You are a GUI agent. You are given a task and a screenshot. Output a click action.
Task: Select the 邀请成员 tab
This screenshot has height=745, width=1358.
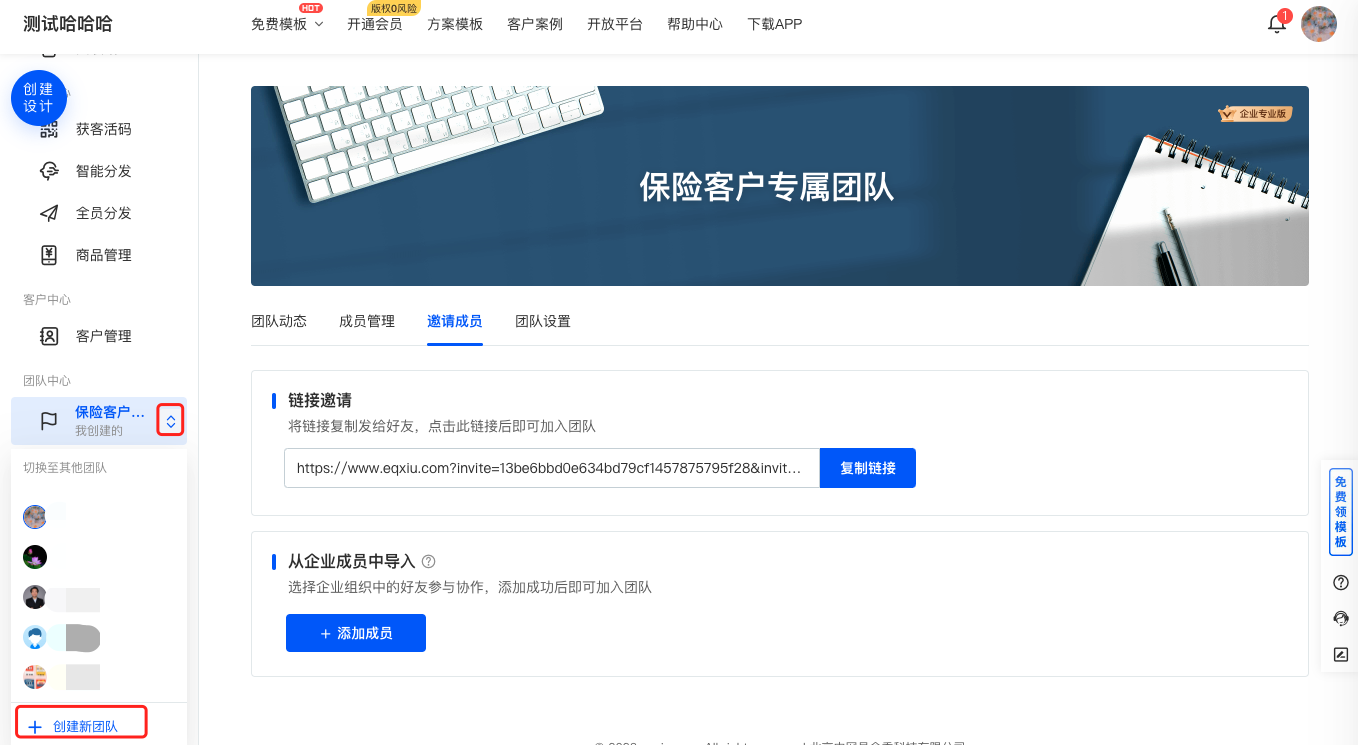[455, 321]
